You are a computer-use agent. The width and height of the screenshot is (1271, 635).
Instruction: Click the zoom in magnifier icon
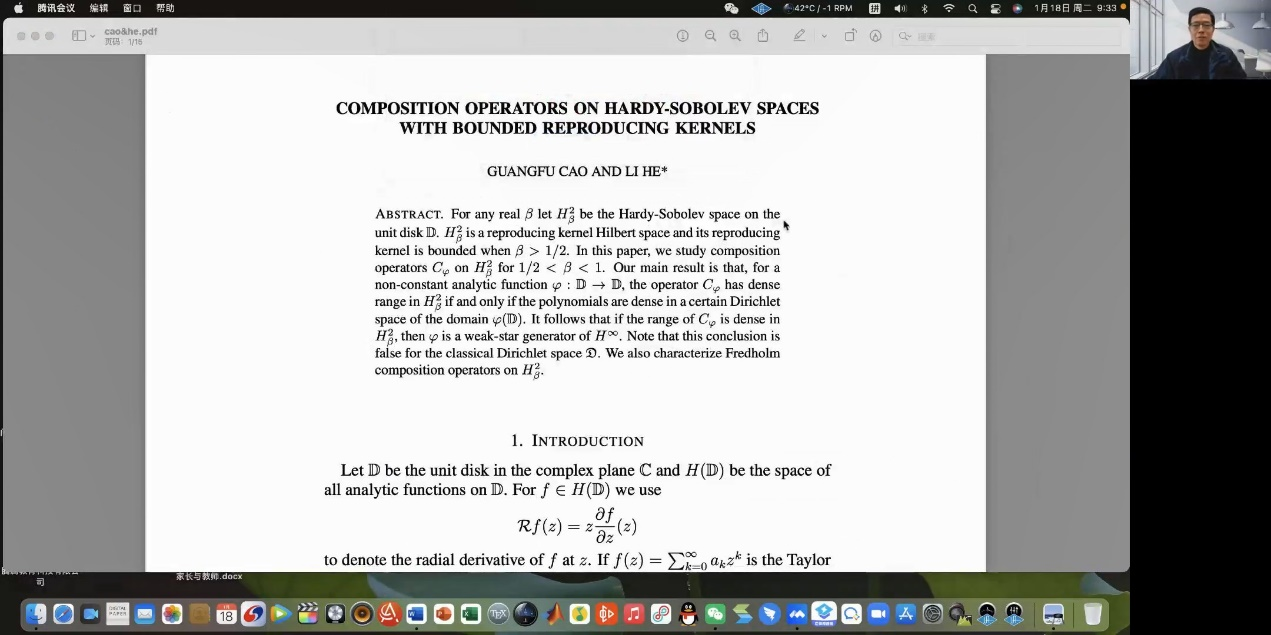click(x=735, y=36)
